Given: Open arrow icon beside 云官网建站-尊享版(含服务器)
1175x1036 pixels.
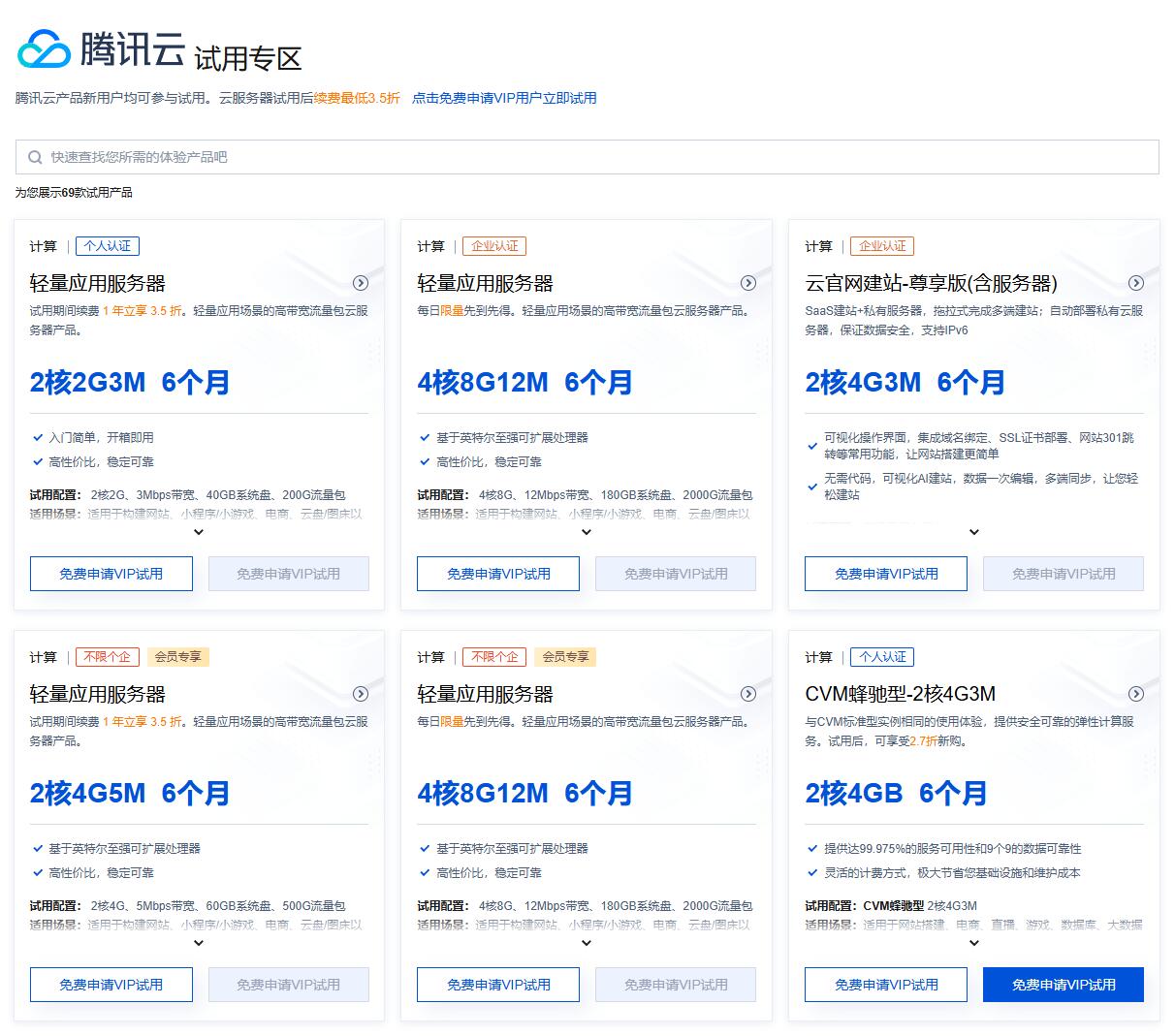Looking at the screenshot, I should 1136,283.
